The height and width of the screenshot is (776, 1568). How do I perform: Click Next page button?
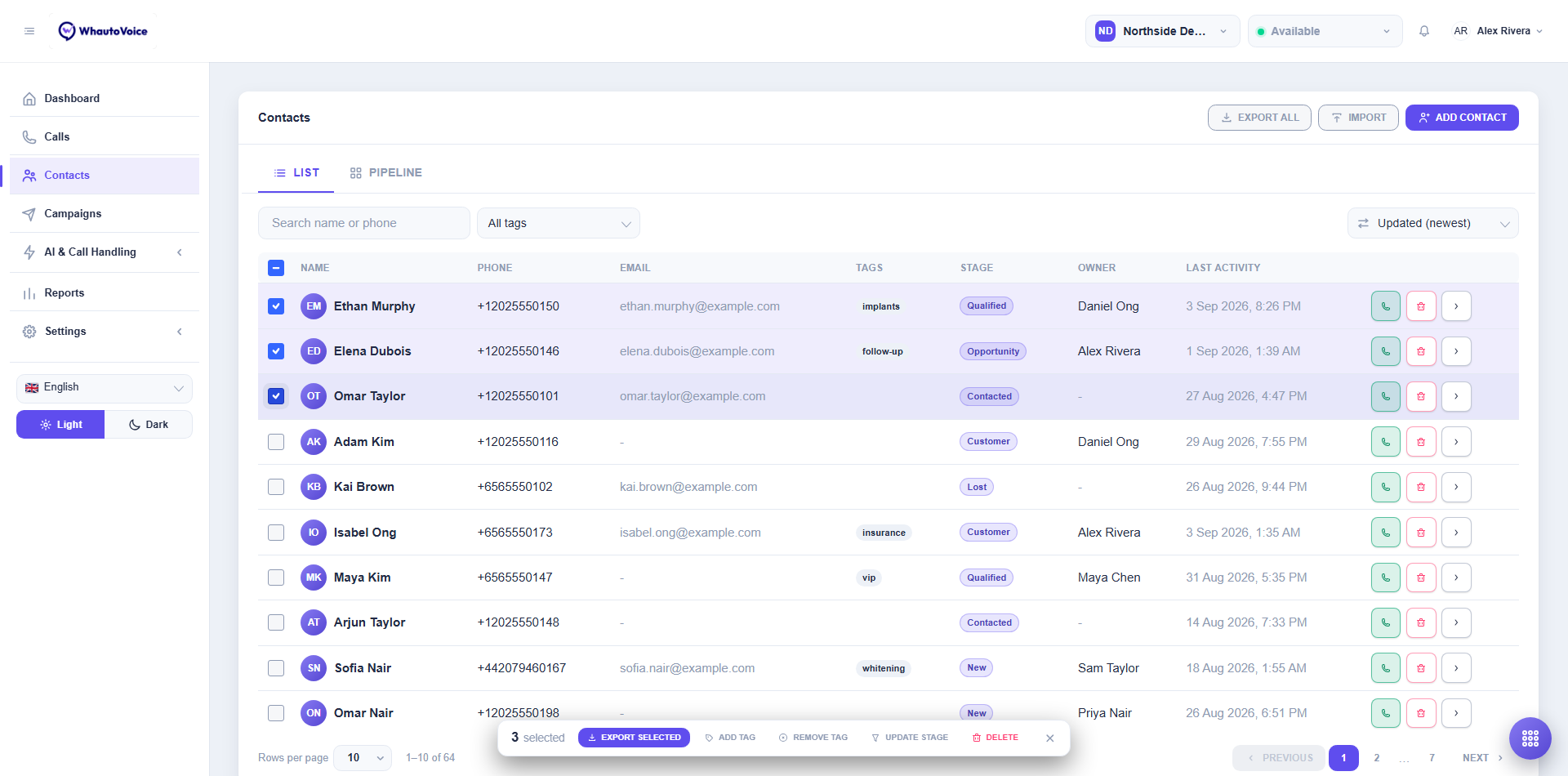pyautogui.click(x=1482, y=758)
